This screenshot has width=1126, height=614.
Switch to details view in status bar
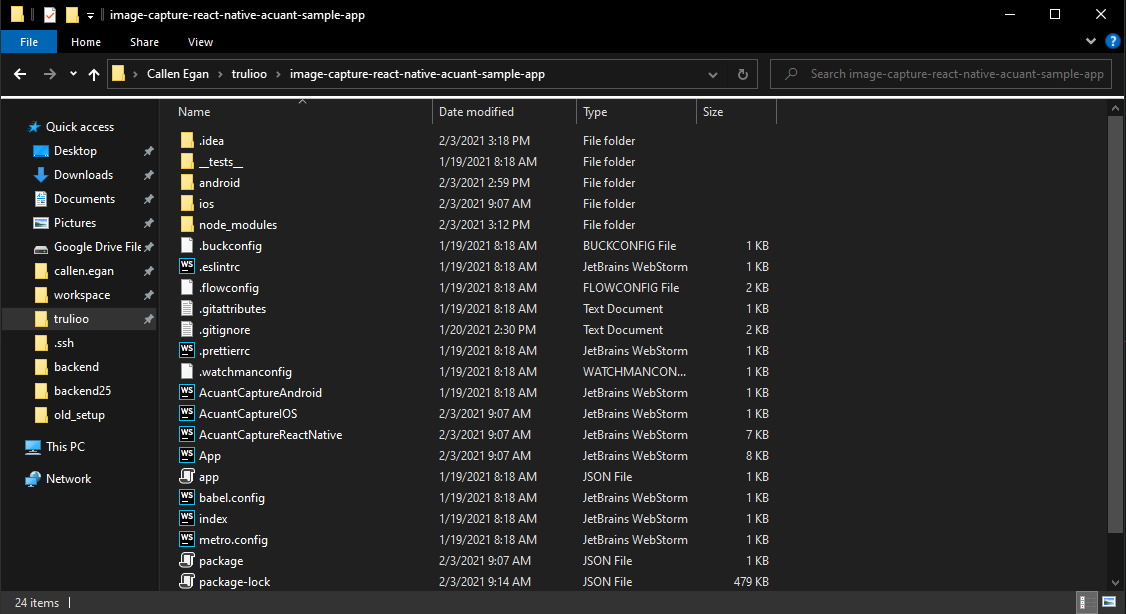(x=1089, y=603)
